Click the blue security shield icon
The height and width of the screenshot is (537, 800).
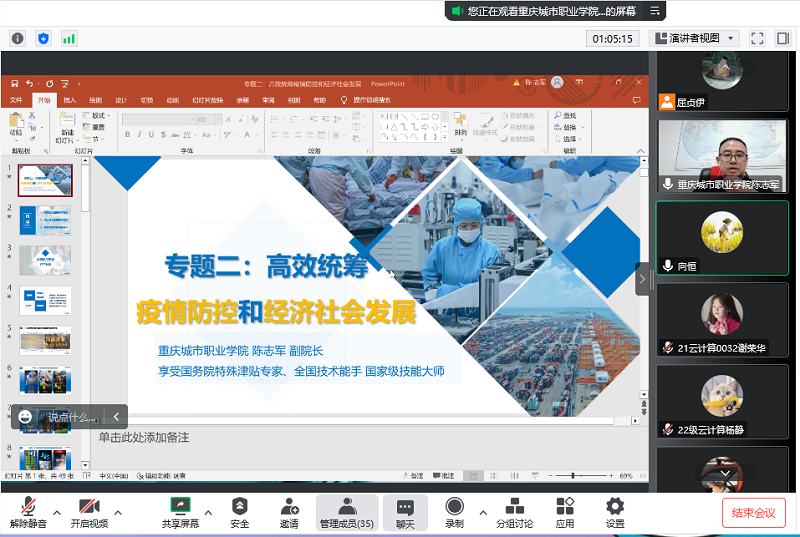click(43, 38)
